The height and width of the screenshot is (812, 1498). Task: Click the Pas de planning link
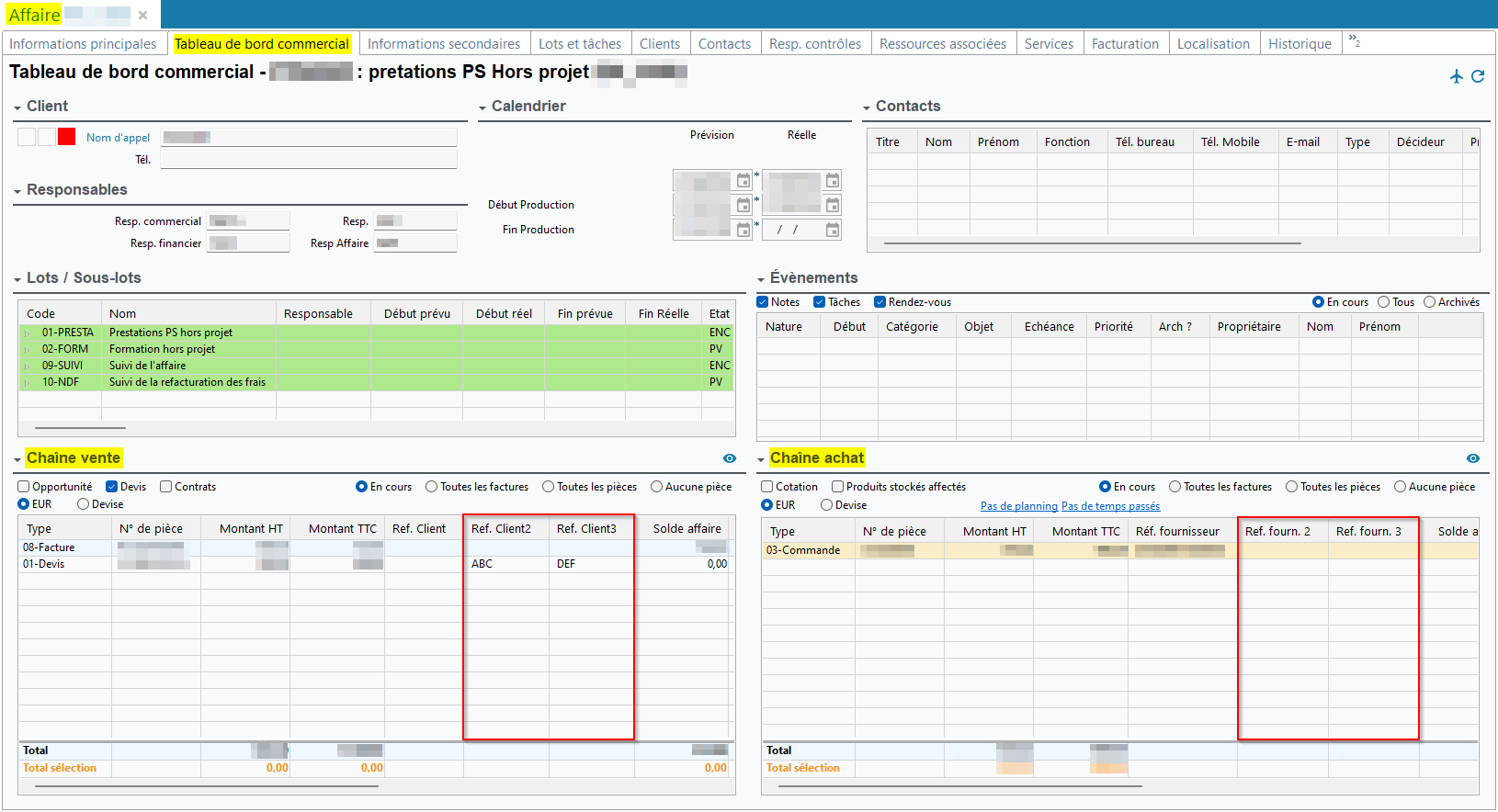(x=1018, y=506)
